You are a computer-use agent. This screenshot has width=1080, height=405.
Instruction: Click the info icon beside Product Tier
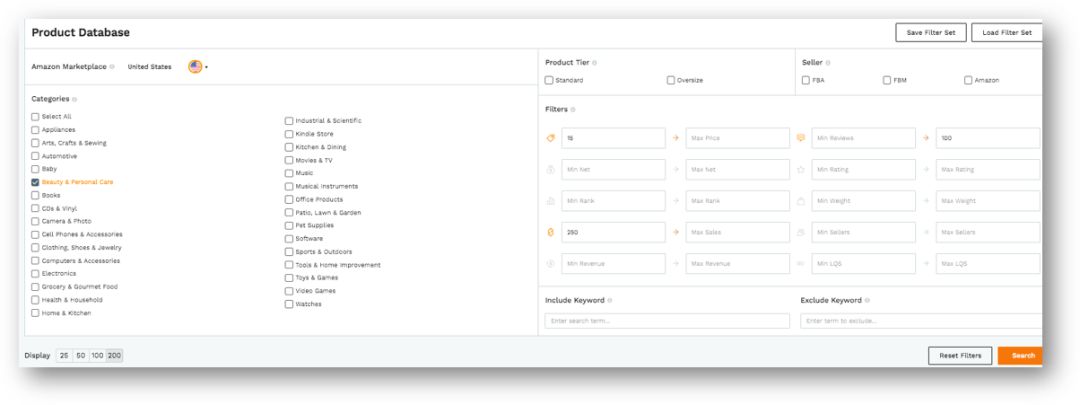(x=595, y=63)
